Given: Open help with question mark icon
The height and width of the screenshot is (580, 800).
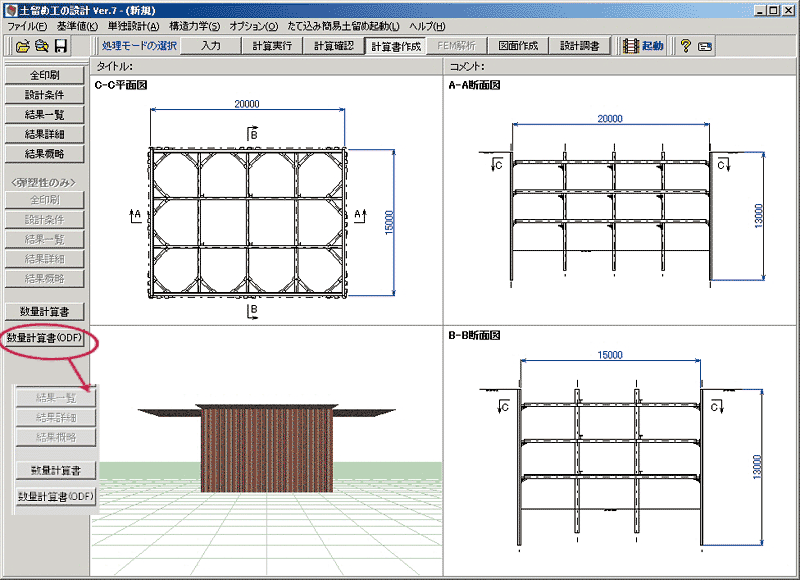Looking at the screenshot, I should [685, 46].
